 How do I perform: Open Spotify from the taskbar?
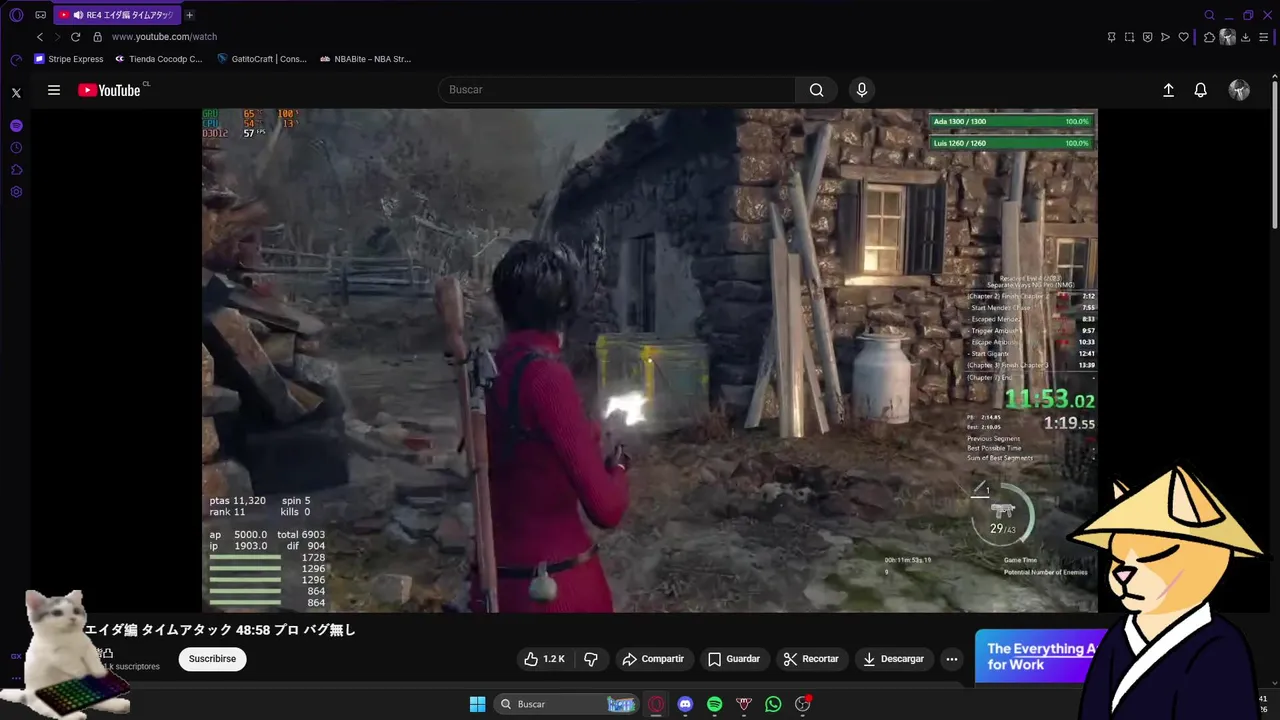[x=714, y=704]
